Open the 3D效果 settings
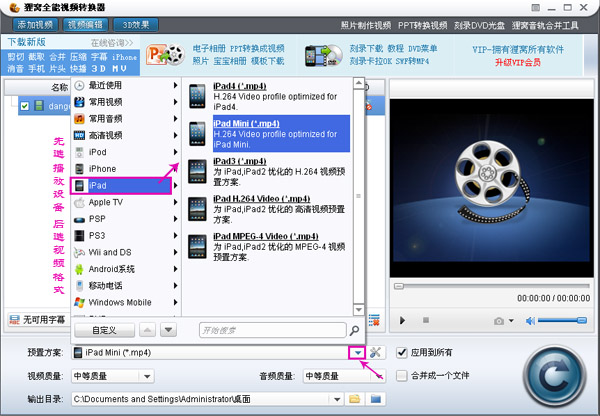Image resolution: width=600 pixels, height=416 pixels. 136,25
